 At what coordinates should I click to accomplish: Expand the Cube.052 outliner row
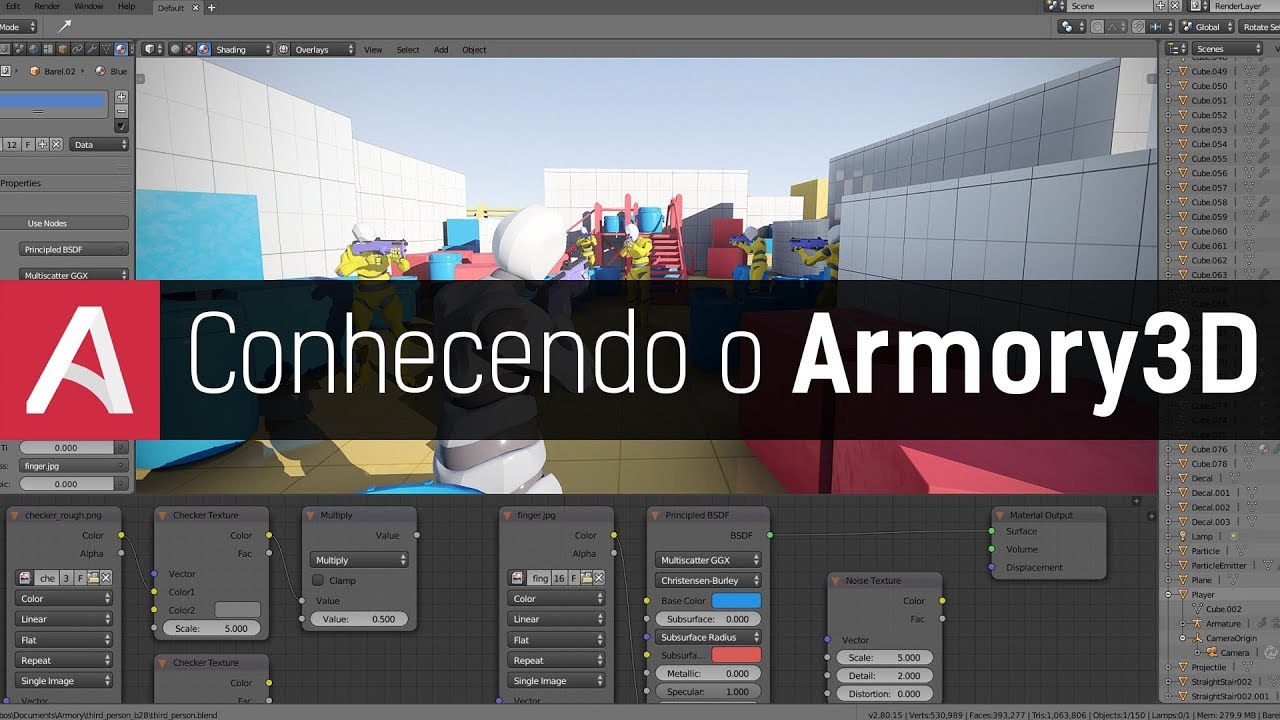tap(1170, 115)
